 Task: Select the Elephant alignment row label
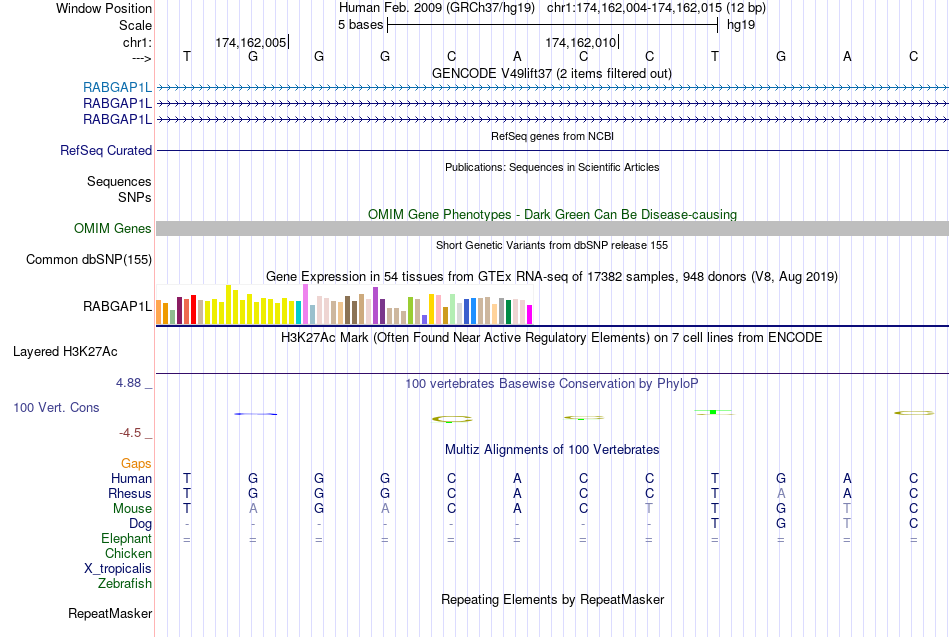[x=127, y=538]
